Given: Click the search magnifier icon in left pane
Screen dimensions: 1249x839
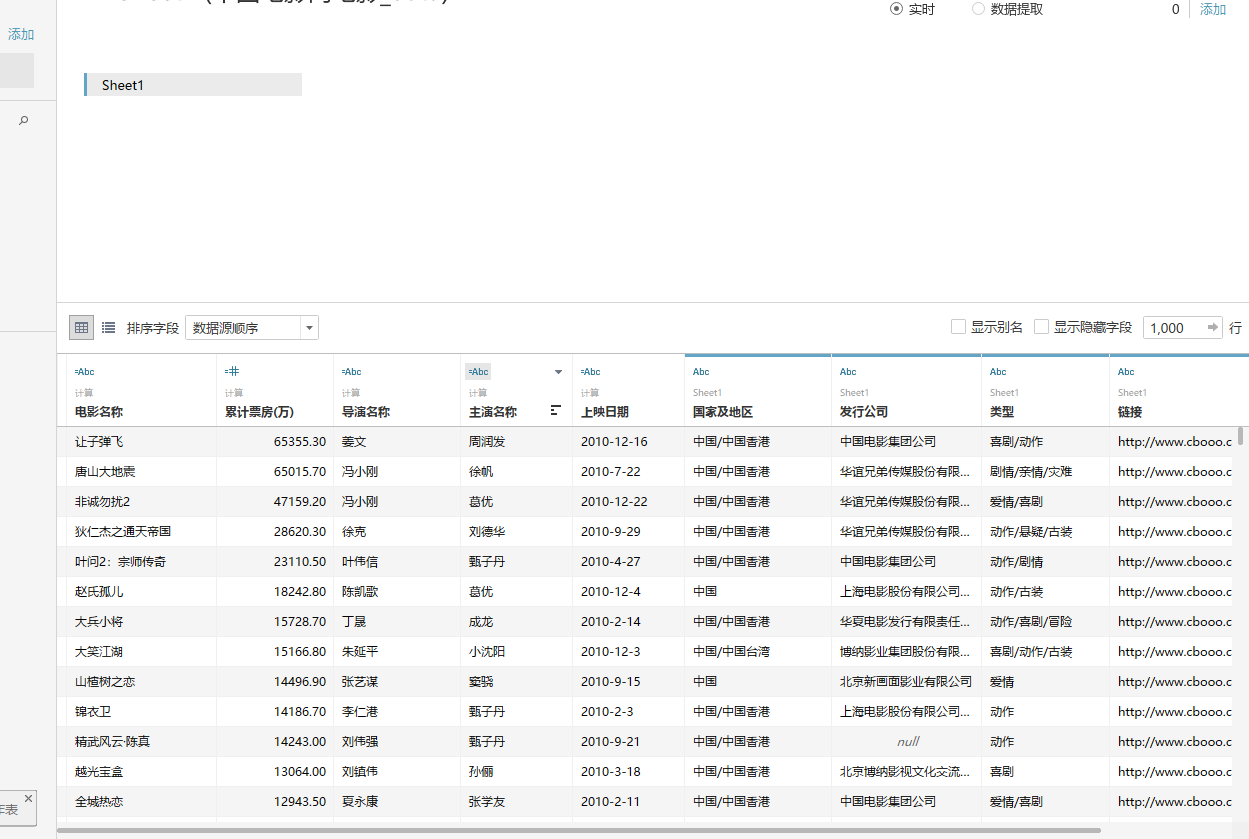Looking at the screenshot, I should [x=23, y=120].
